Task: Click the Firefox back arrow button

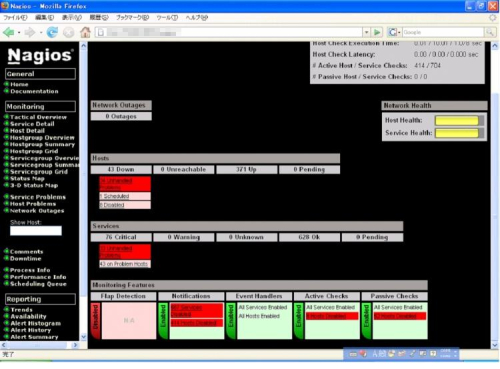Action: click(x=8, y=32)
